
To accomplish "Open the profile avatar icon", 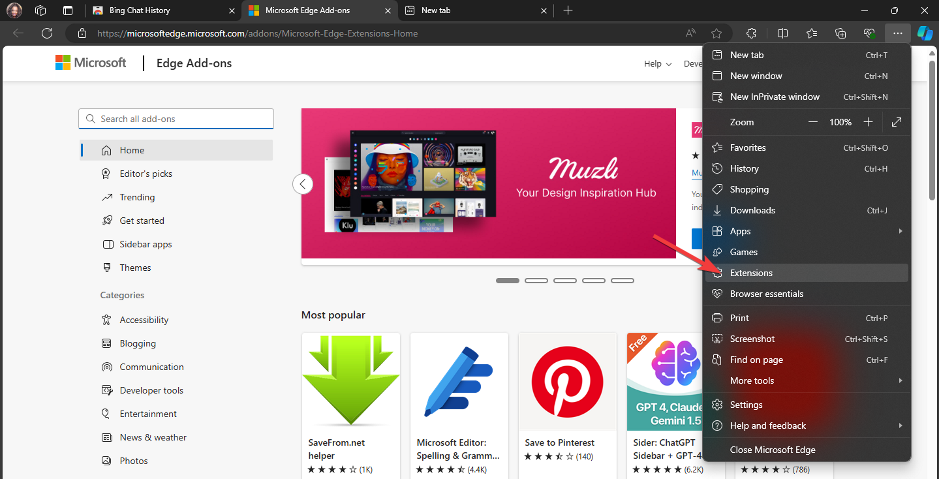I will click(x=14, y=10).
